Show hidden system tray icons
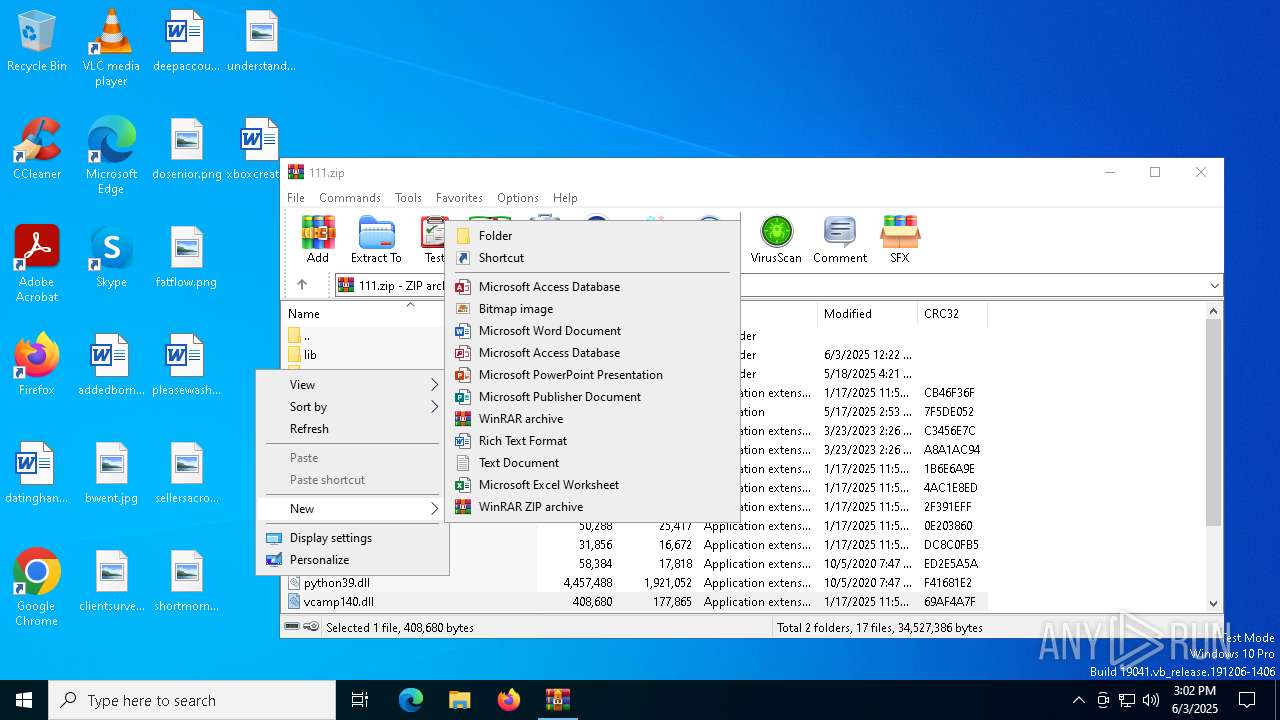Screen dimensions: 1280x720 1078,700
